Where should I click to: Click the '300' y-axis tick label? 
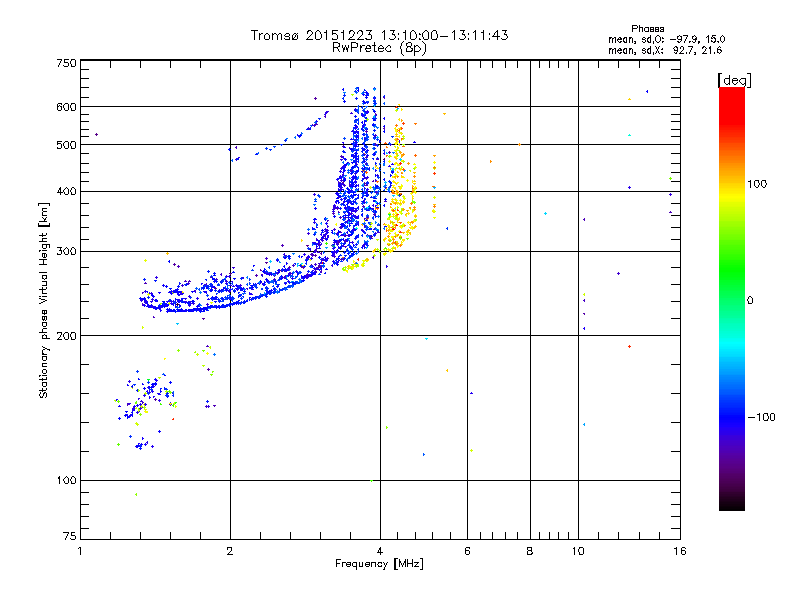pyautogui.click(x=66, y=252)
